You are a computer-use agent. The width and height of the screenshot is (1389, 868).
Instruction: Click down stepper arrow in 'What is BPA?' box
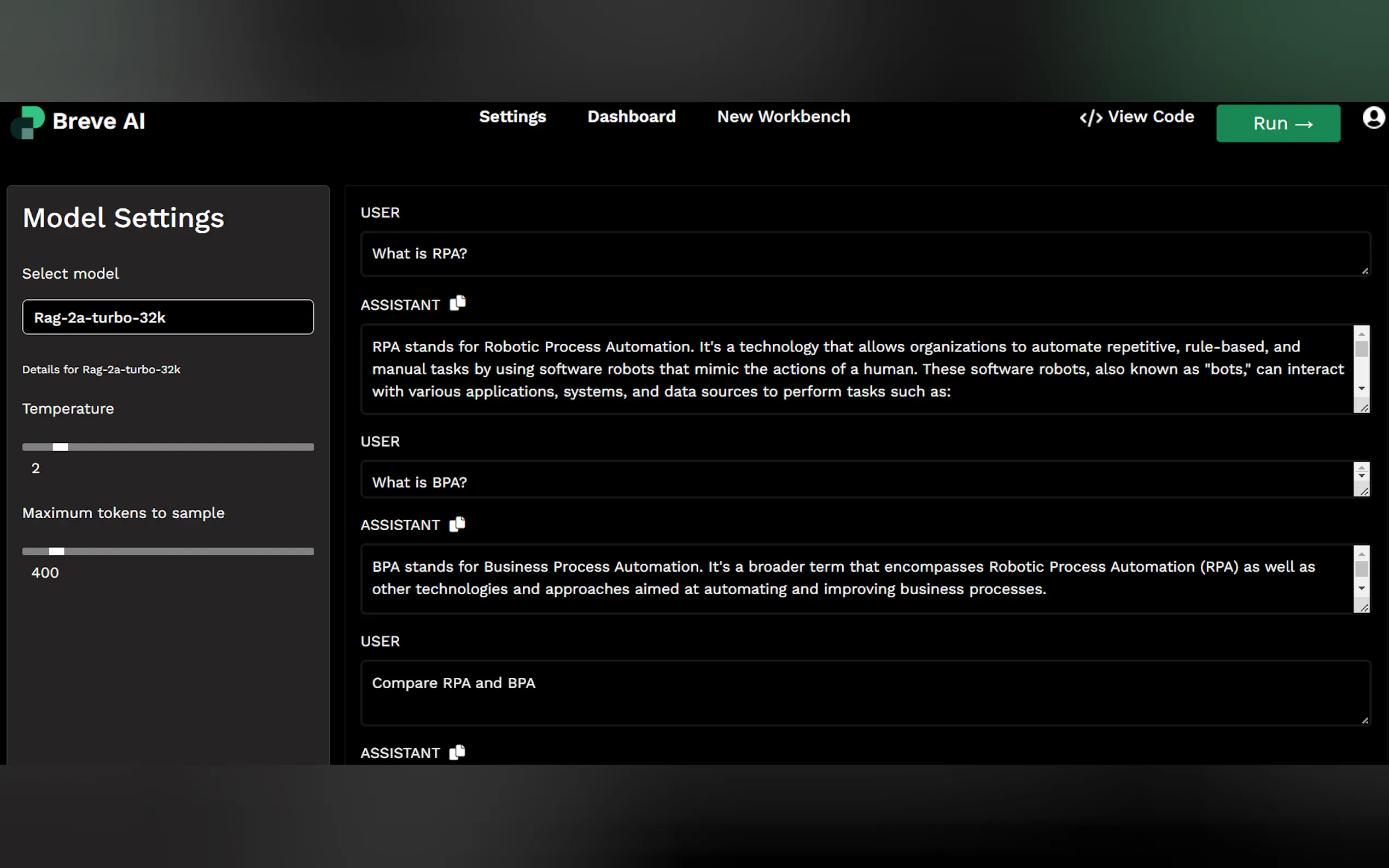click(x=1362, y=476)
